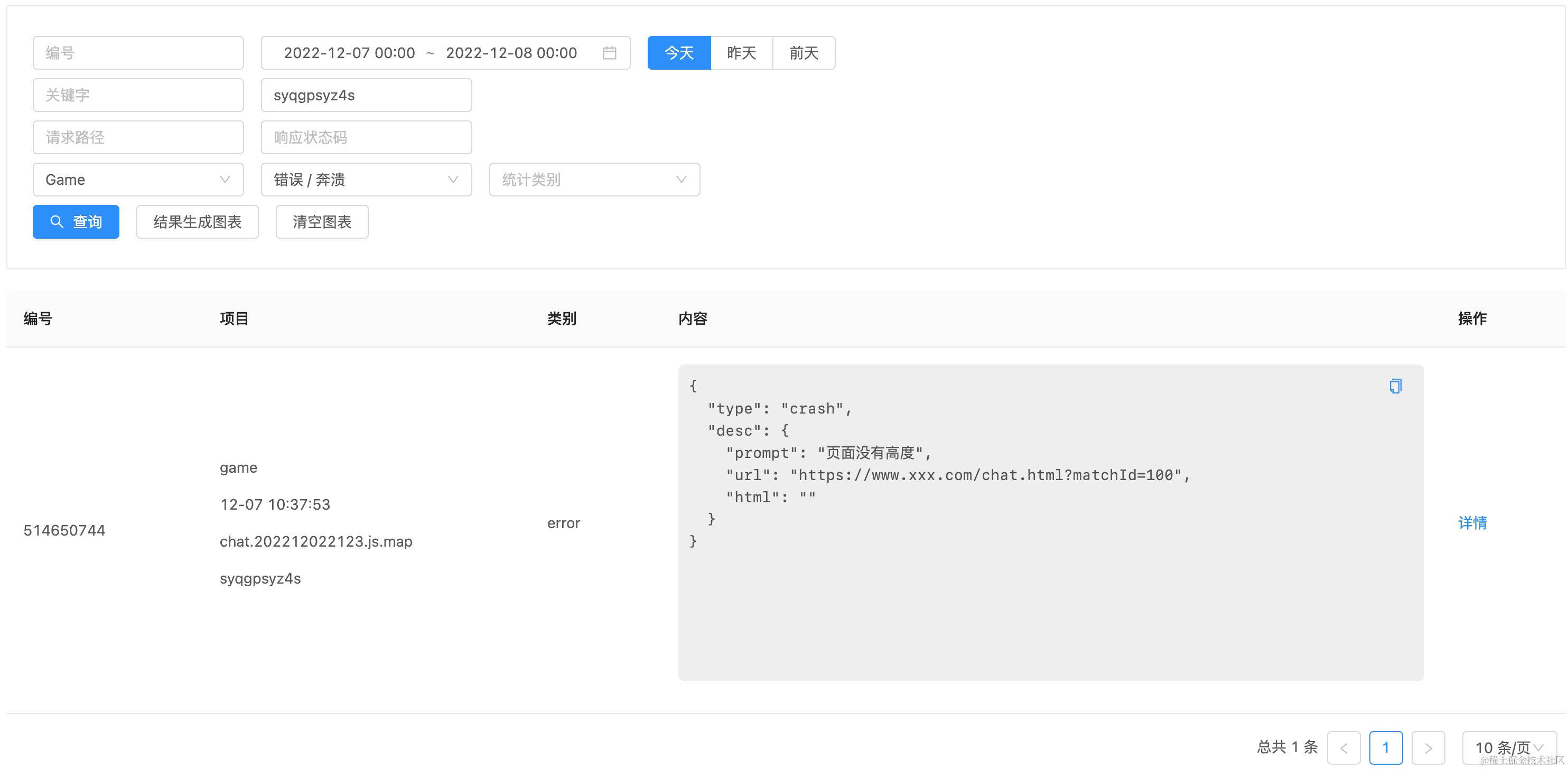The width and height of the screenshot is (1568, 769).
Task: Go to previous page arrow
Action: pos(1343,748)
